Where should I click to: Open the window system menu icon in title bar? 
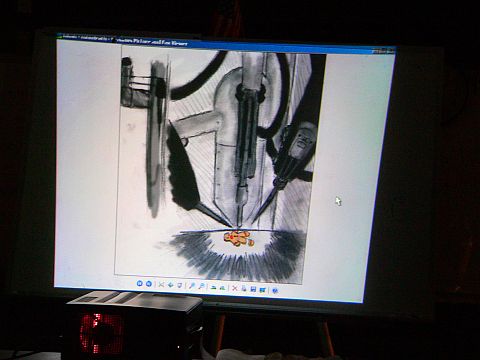pyautogui.click(x=60, y=37)
